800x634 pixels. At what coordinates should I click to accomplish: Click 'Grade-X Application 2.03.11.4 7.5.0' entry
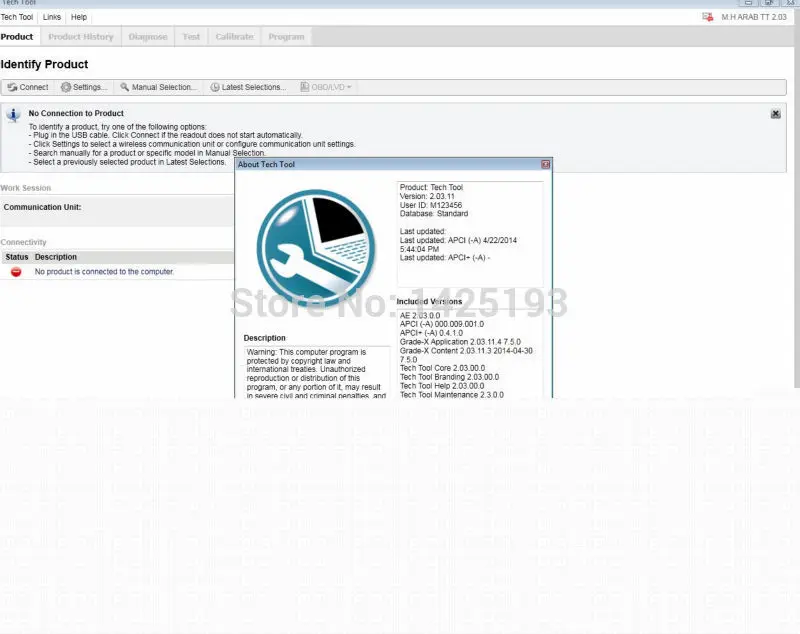coord(460,342)
